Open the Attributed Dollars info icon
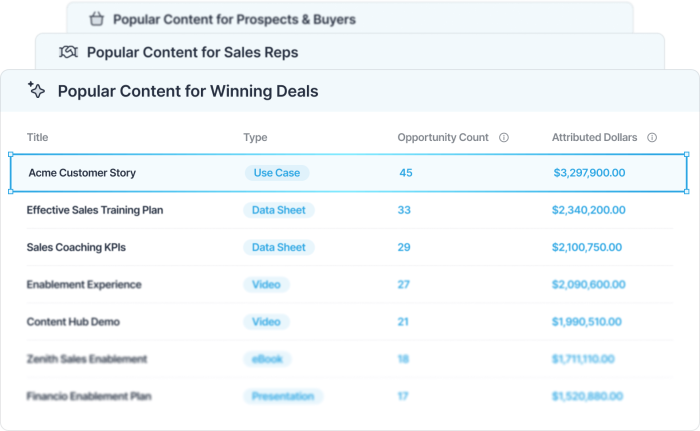The width and height of the screenshot is (700, 431). [652, 138]
